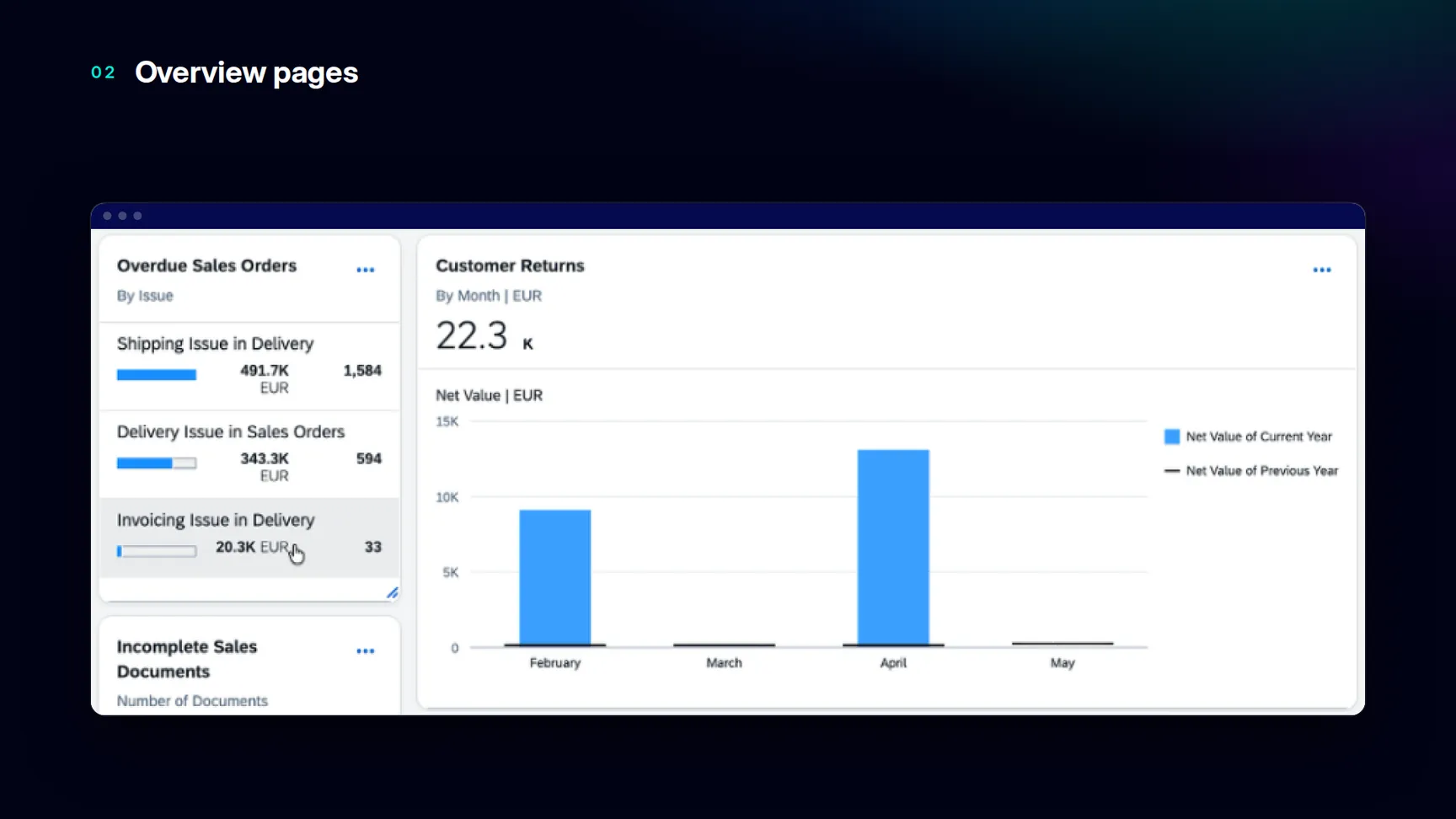This screenshot has height=819, width=1456.
Task: Open Customer Returns card title
Action: (510, 265)
